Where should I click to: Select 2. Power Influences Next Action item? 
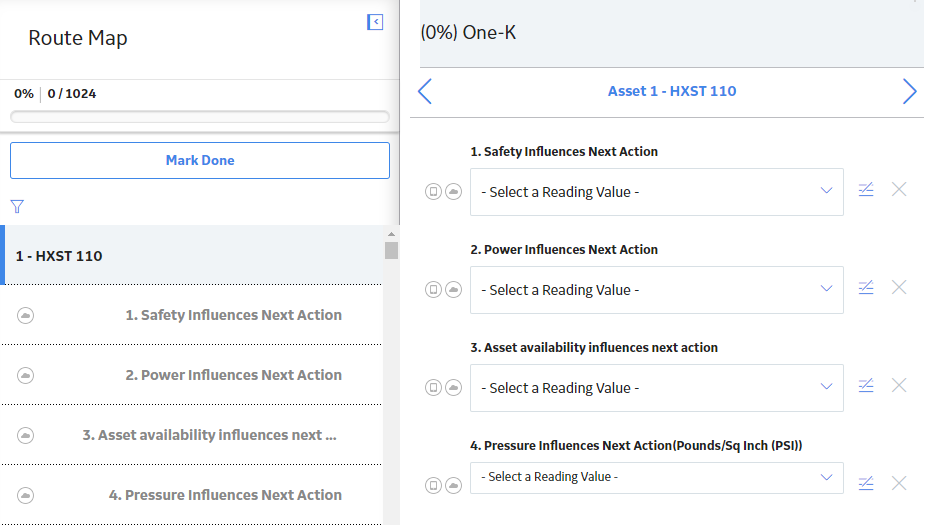[191, 375]
